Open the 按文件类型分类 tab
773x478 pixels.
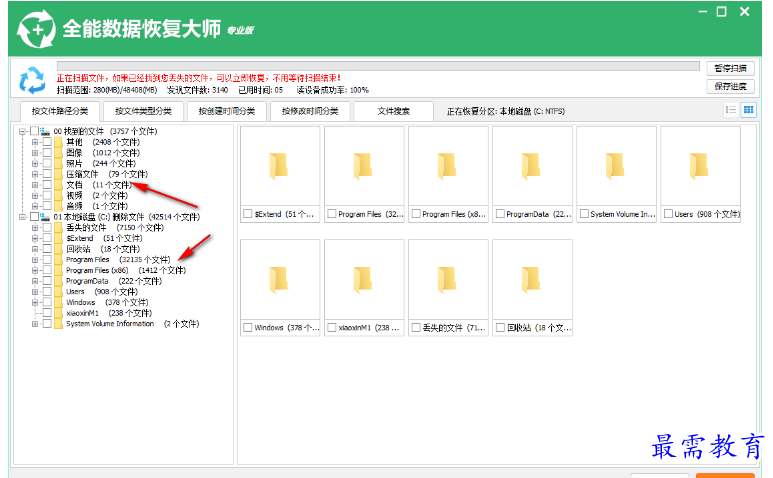[x=143, y=111]
